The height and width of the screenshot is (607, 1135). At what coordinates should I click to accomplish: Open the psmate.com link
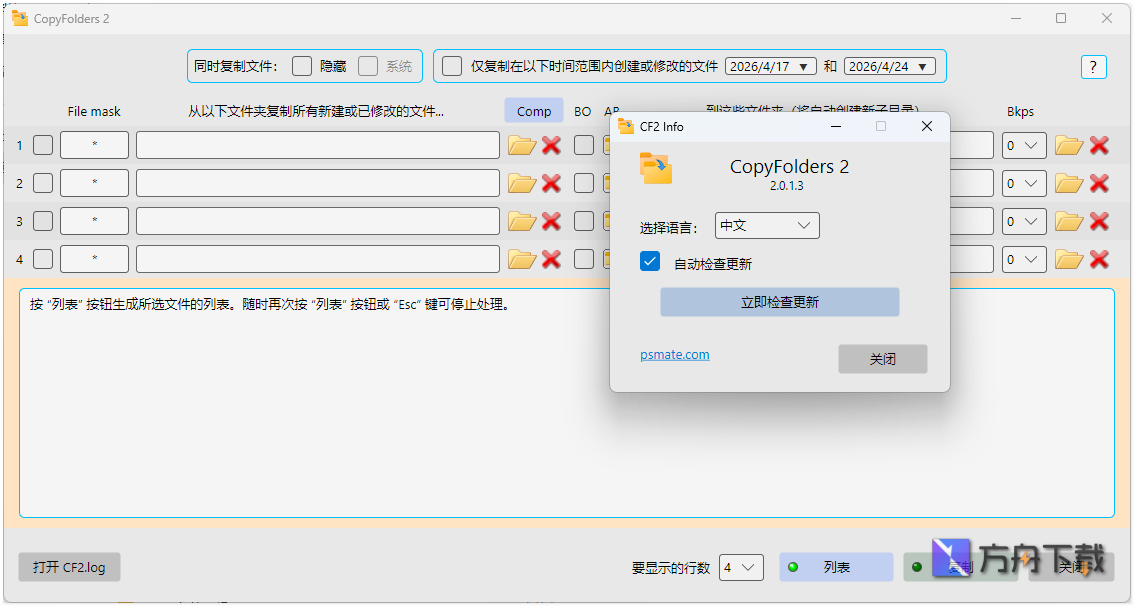(x=674, y=354)
